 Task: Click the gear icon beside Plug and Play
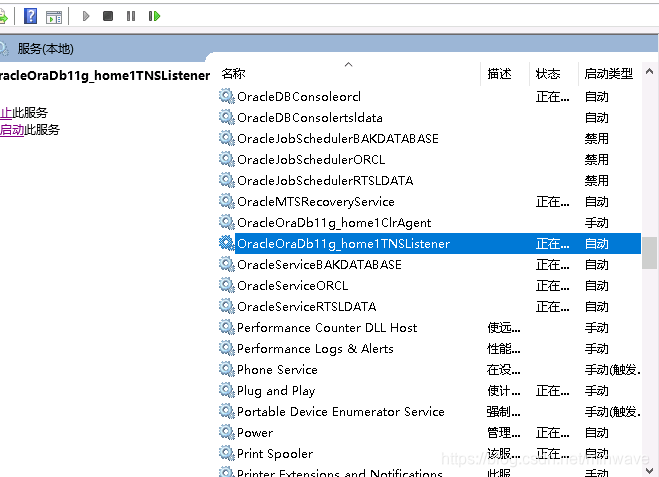click(227, 390)
